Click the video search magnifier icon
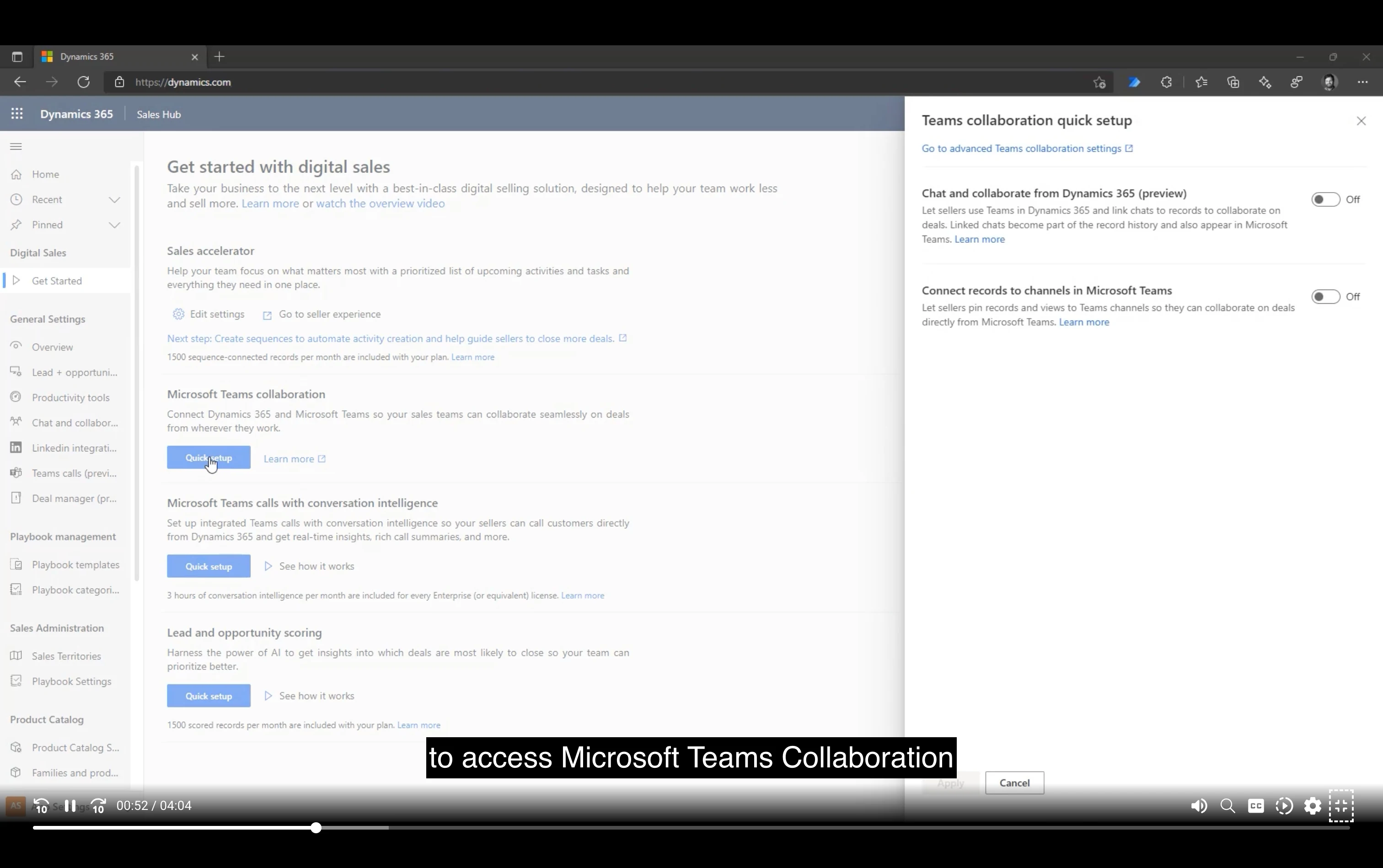This screenshot has height=868, width=1383. (1228, 806)
